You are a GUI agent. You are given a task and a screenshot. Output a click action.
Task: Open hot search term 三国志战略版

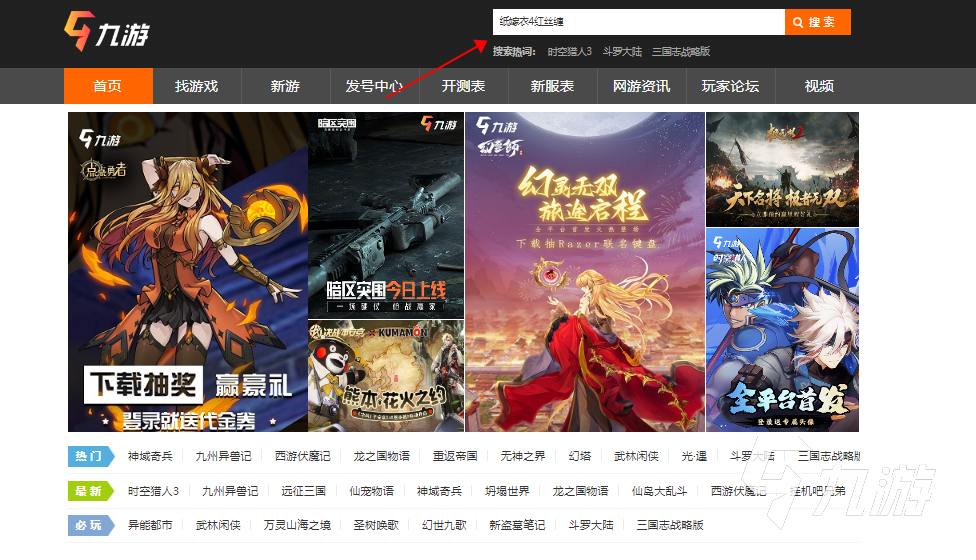(x=680, y=51)
